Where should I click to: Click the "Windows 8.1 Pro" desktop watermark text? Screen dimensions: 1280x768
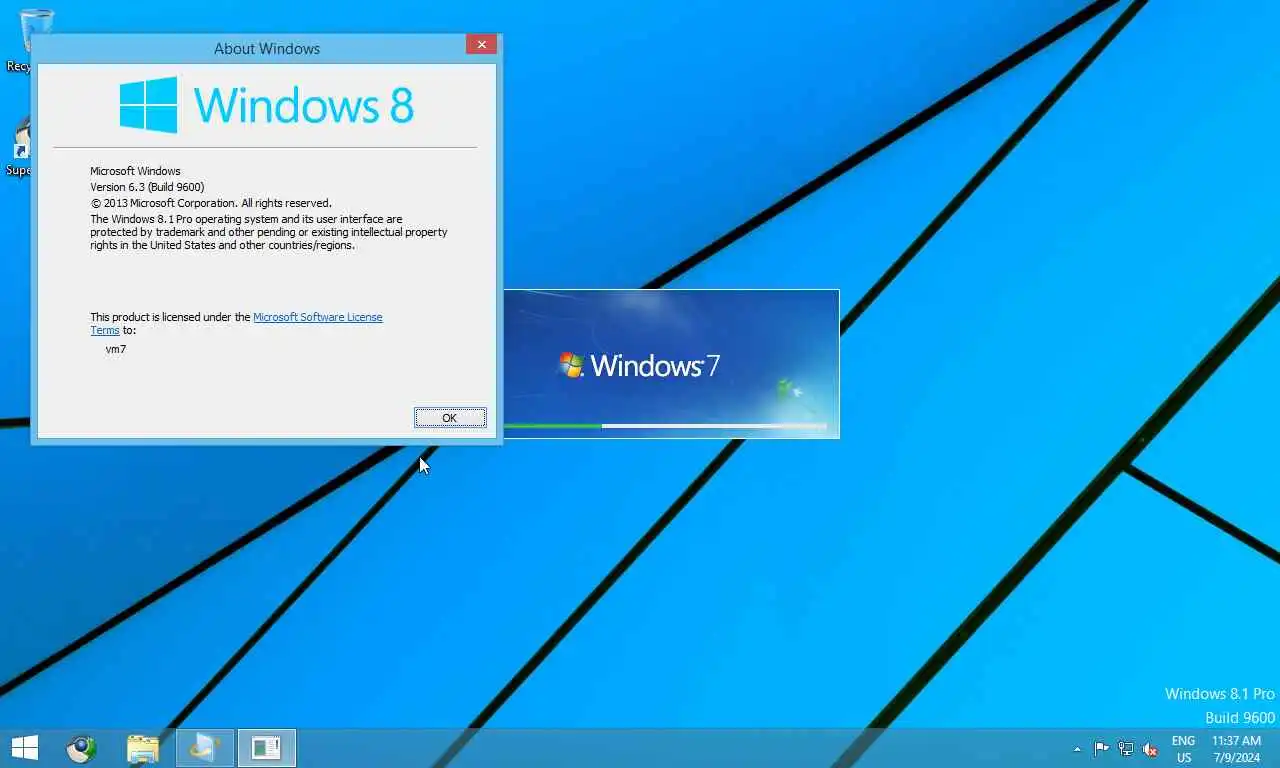1220,693
